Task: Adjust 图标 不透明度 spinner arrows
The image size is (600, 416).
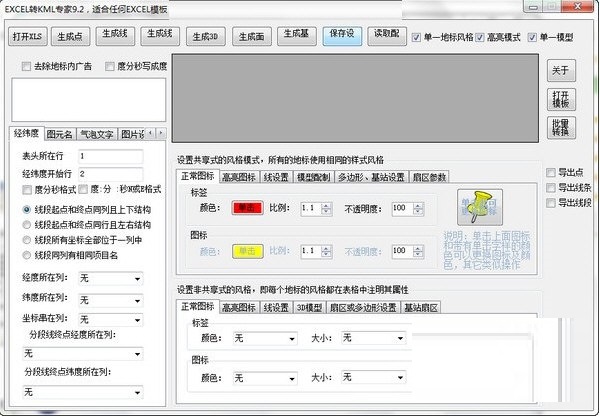Action: (418, 251)
